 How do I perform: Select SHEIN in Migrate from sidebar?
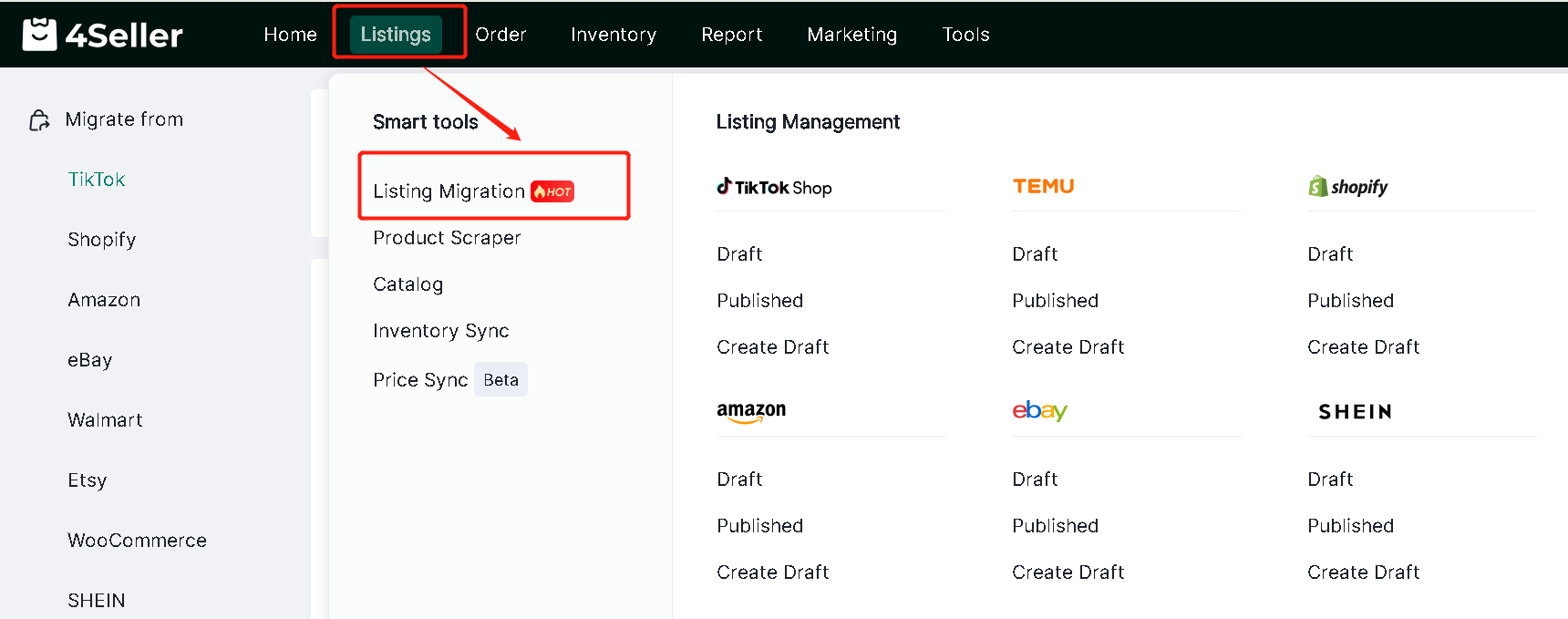[x=96, y=601]
